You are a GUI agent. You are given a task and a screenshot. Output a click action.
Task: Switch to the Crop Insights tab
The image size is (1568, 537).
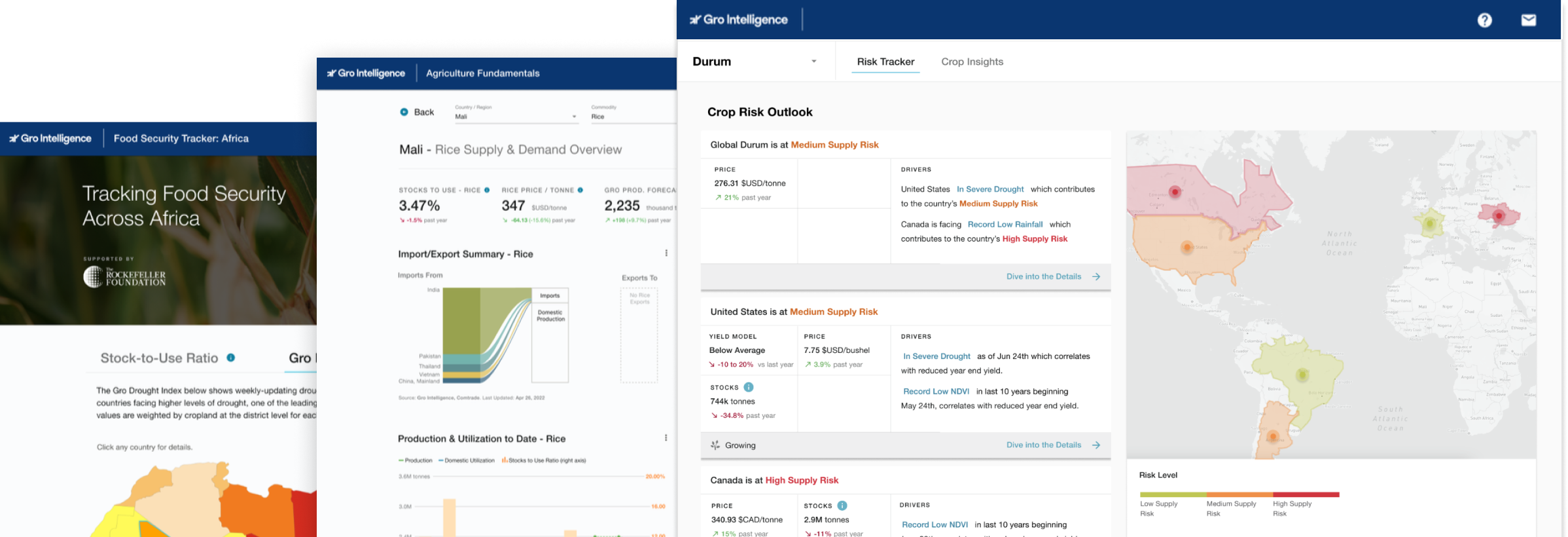pos(972,62)
